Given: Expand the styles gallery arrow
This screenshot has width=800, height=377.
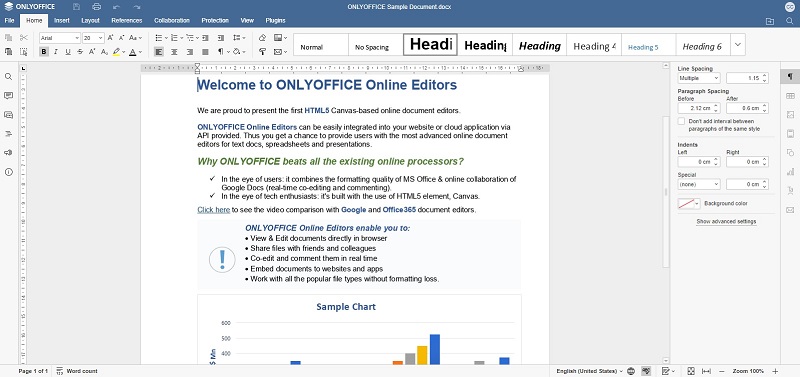Looking at the screenshot, I should pyautogui.click(x=738, y=45).
